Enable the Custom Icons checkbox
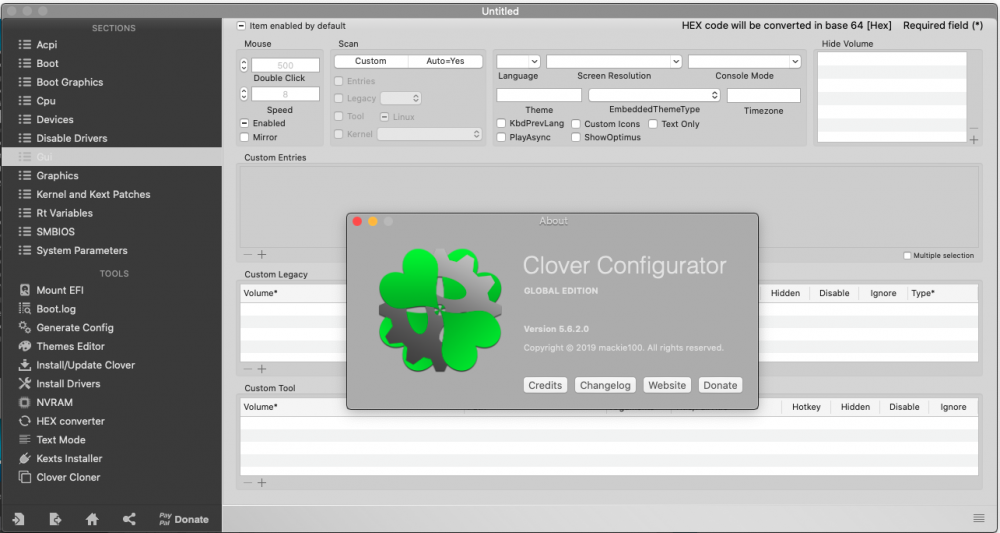1000x533 pixels. (x=576, y=124)
